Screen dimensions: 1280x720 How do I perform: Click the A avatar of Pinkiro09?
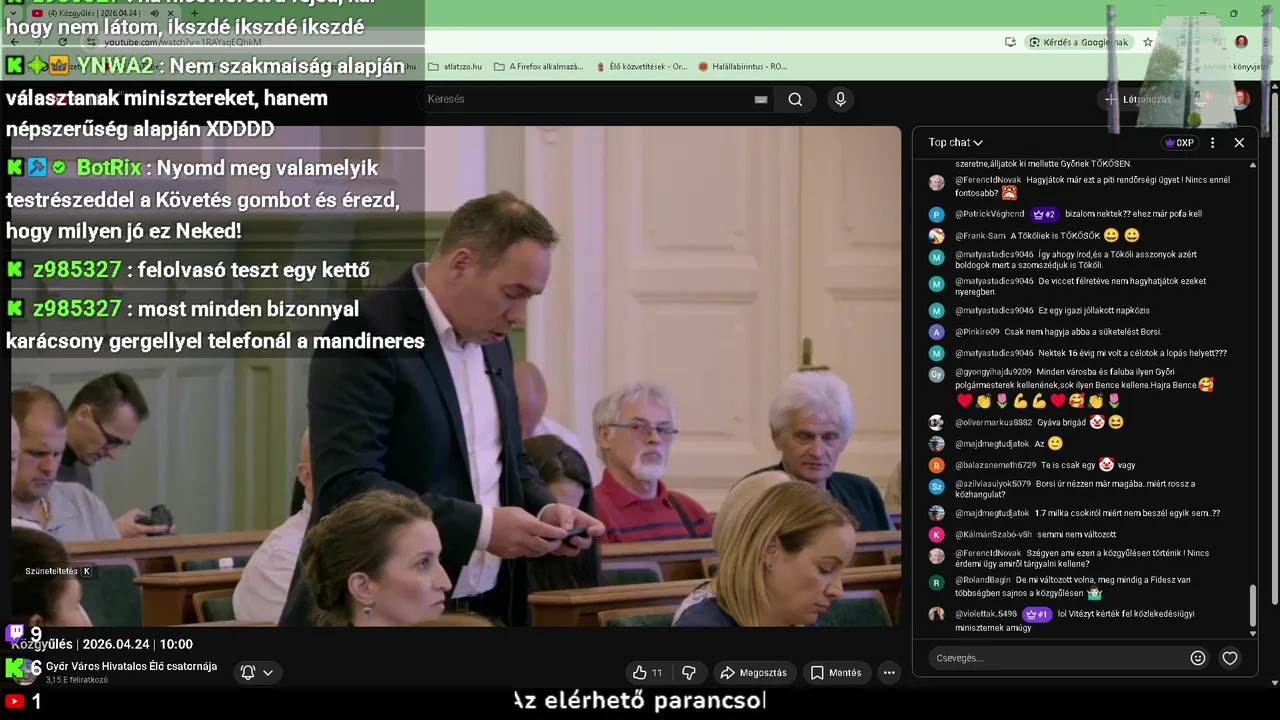(936, 332)
